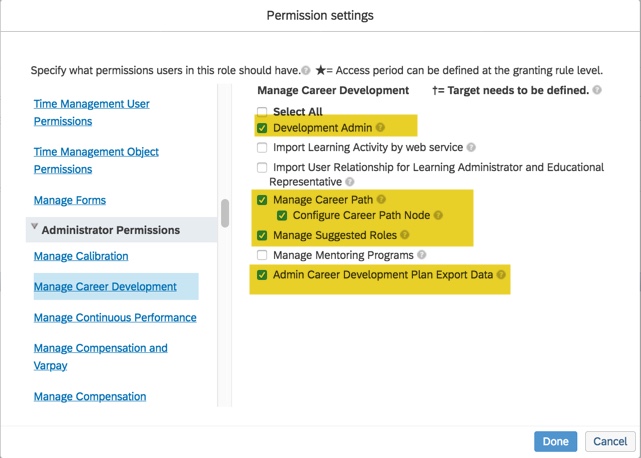Go to Manage Forms permissions
This screenshot has height=458, width=641.
point(70,200)
